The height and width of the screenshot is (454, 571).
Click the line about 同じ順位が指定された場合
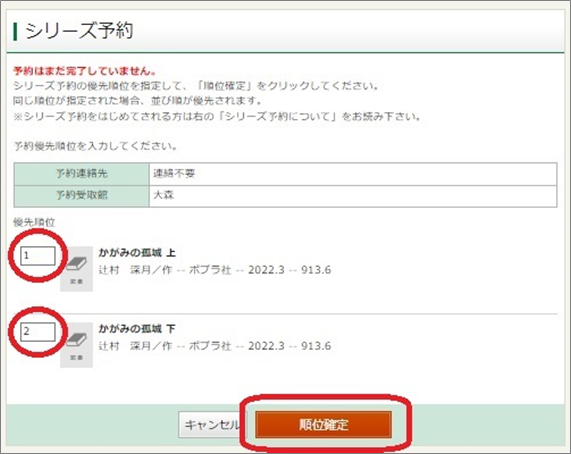tap(138, 100)
